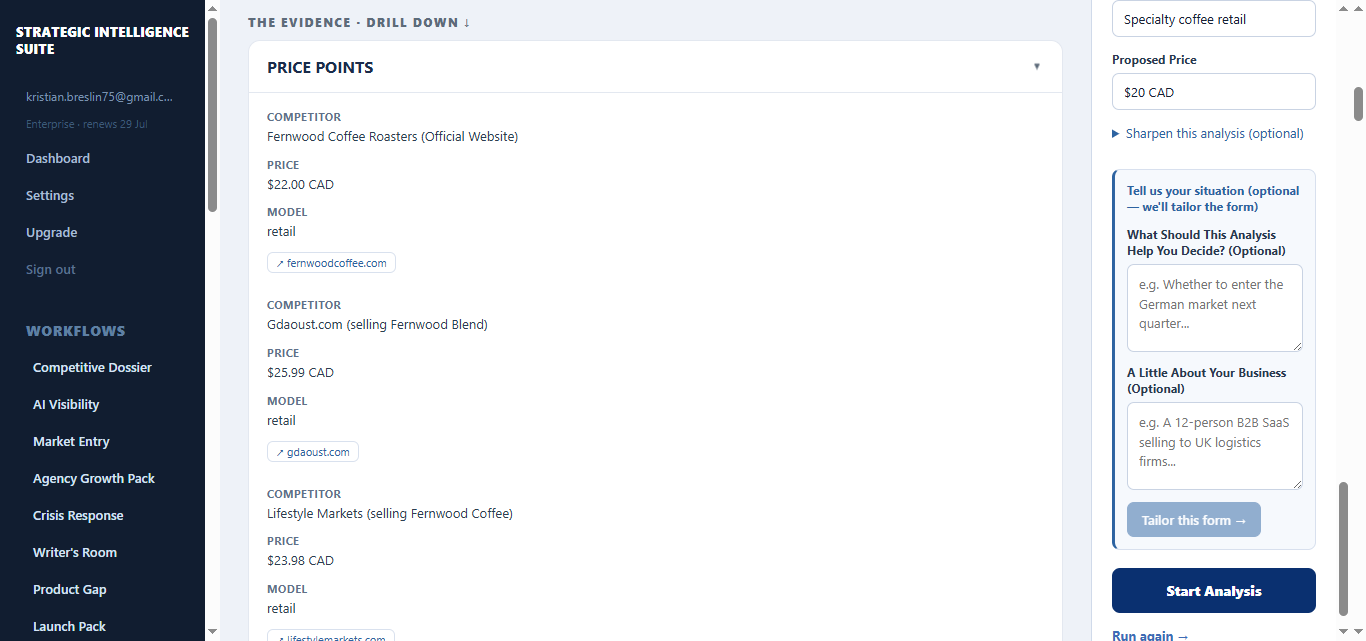Screen dimensions: 1366x641
Task: Click the $22.00 CAD price value
Action: [x=300, y=184]
